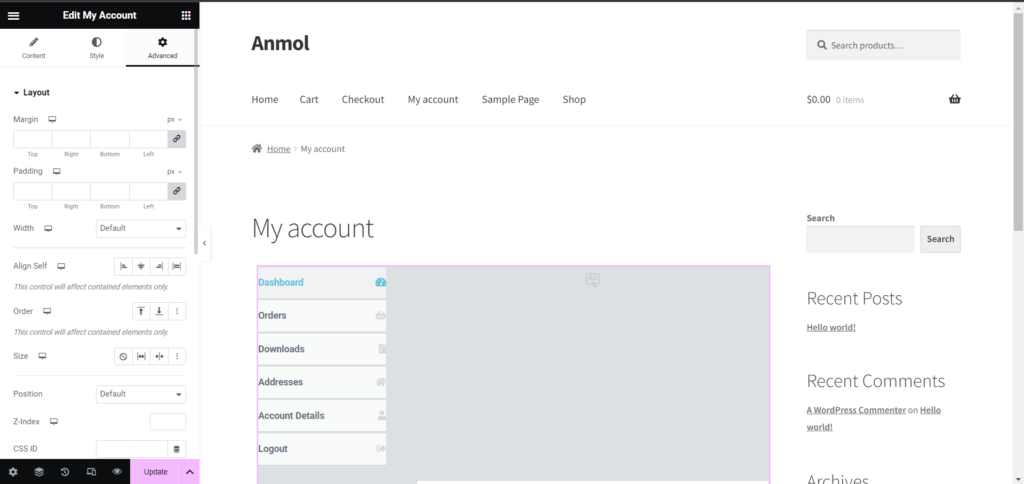Open the History icon
The width and height of the screenshot is (1024, 484).
pyautogui.click(x=65, y=472)
